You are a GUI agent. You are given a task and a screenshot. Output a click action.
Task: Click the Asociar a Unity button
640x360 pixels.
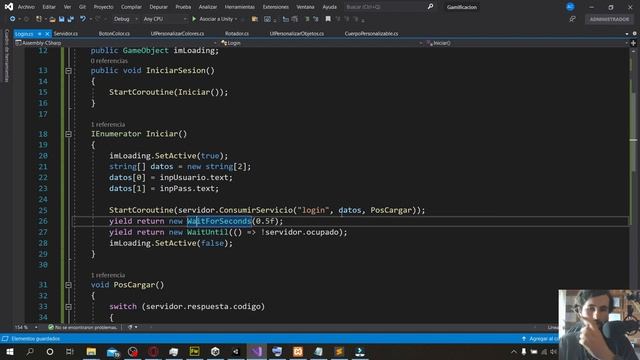point(214,19)
